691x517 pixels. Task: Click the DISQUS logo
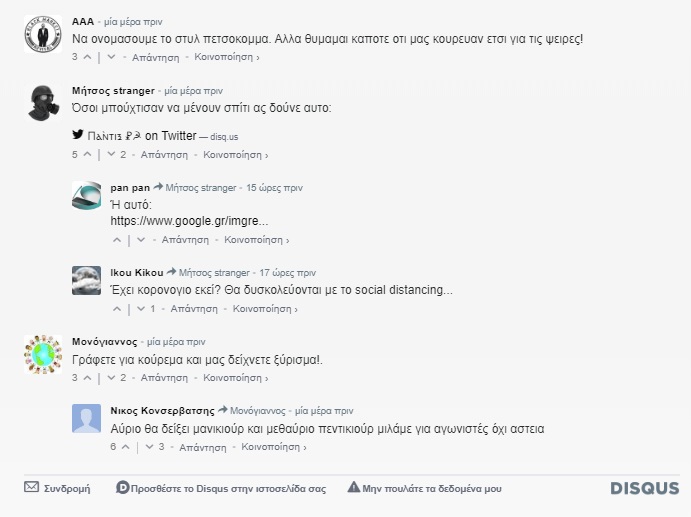[x=644, y=488]
